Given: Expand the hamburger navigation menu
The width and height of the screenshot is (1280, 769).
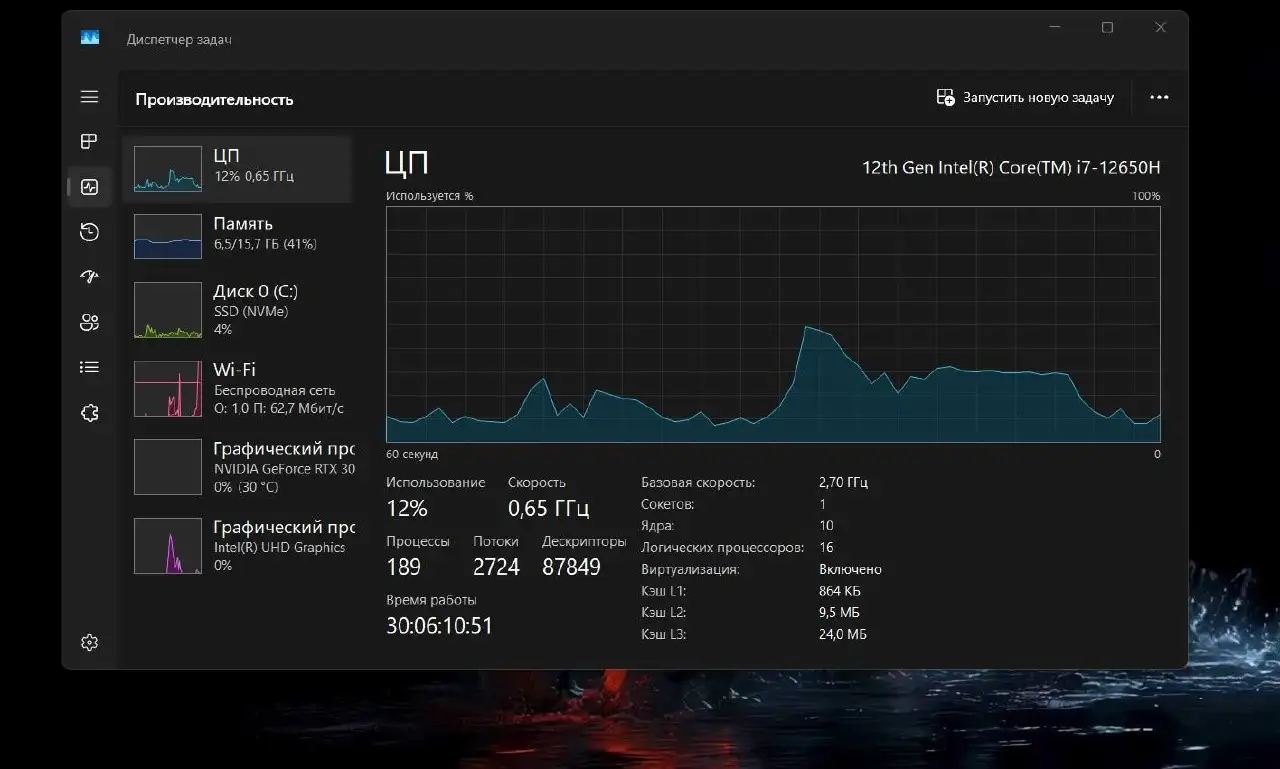Looking at the screenshot, I should (x=90, y=97).
